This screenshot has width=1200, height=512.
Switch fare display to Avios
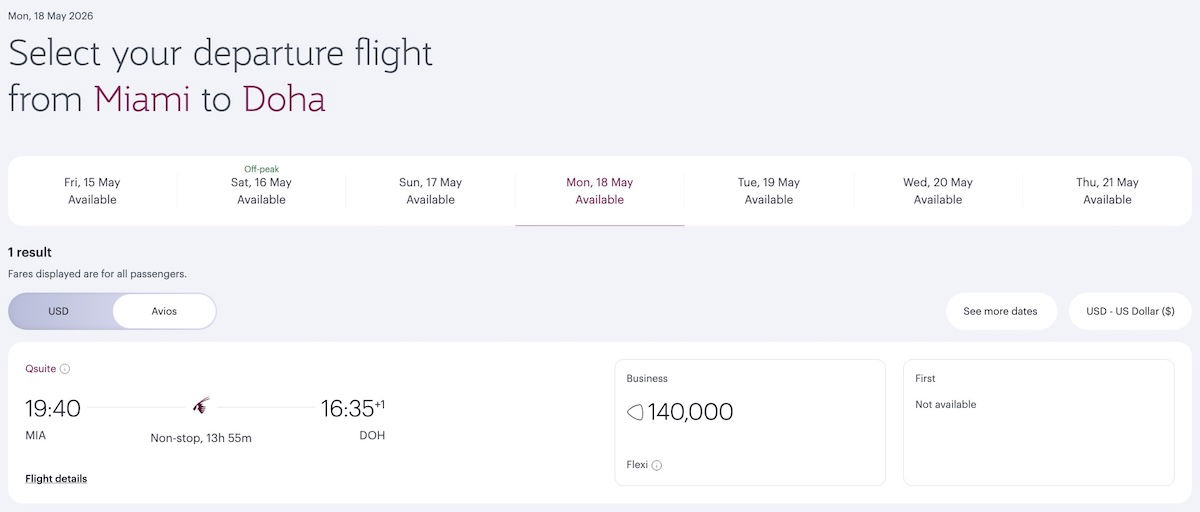point(164,311)
